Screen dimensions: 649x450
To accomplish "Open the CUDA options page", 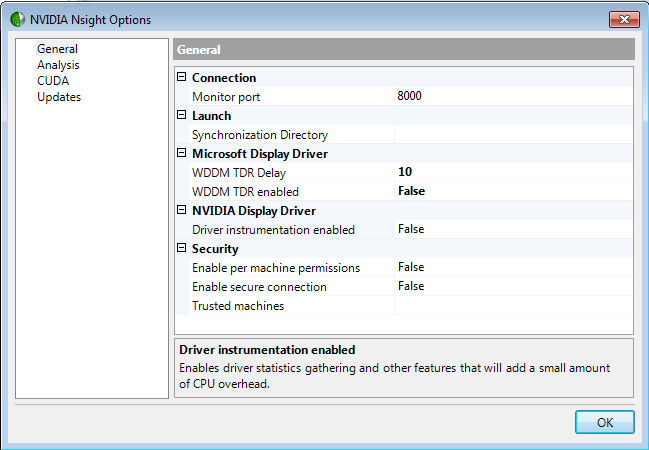I will pos(53,81).
